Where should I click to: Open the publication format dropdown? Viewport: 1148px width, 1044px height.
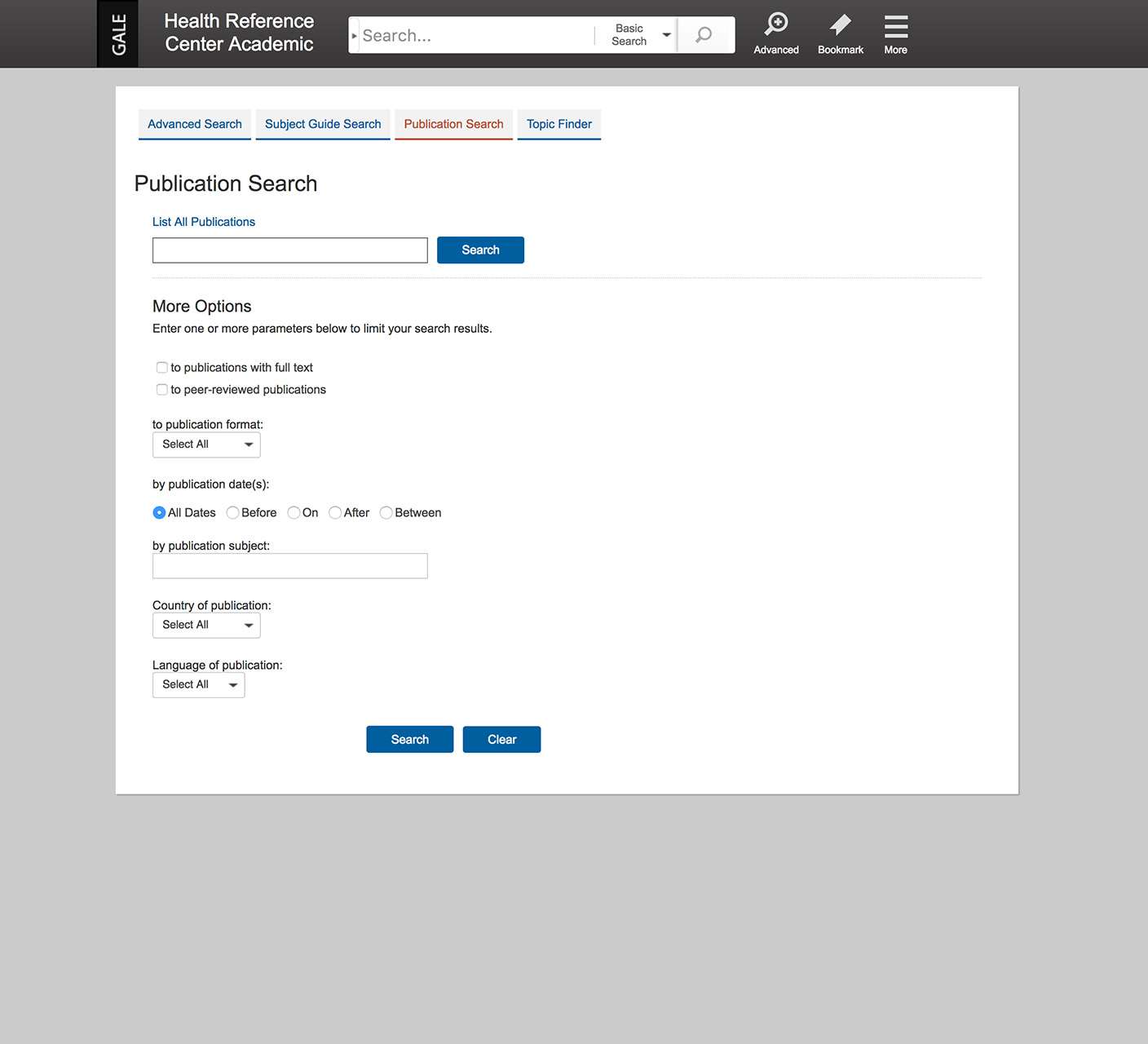[206, 445]
